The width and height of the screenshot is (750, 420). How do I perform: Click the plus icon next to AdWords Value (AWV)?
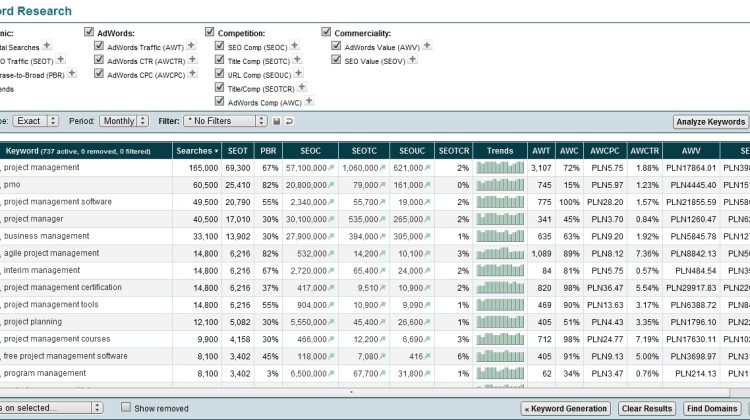point(427,45)
